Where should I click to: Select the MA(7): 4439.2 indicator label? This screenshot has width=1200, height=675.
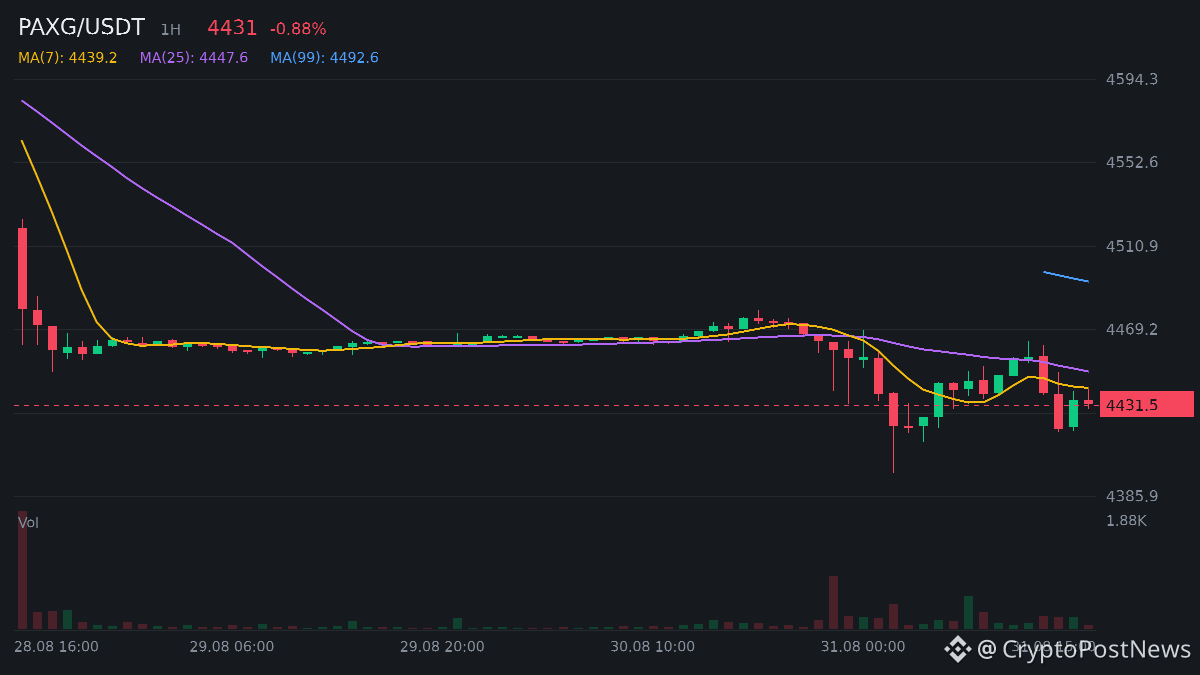click(68, 58)
